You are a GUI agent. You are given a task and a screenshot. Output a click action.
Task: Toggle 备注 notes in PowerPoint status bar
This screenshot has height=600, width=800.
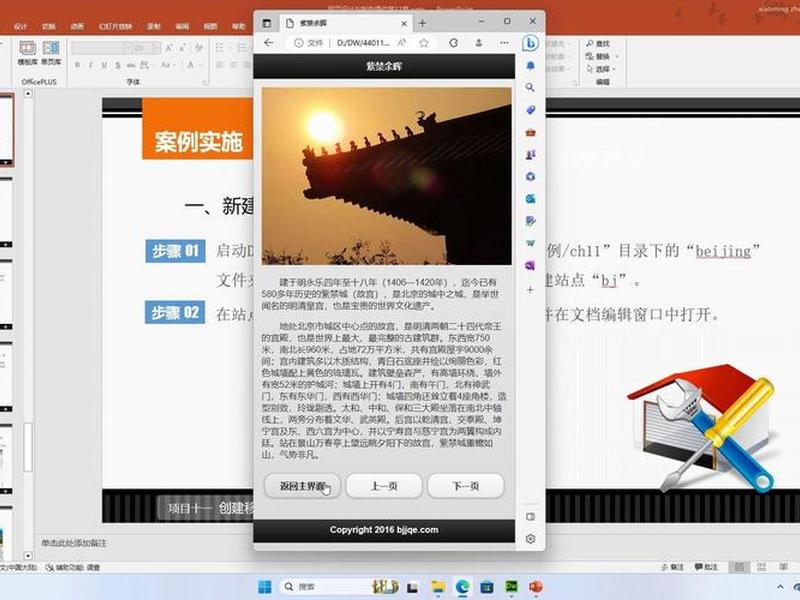click(672, 567)
